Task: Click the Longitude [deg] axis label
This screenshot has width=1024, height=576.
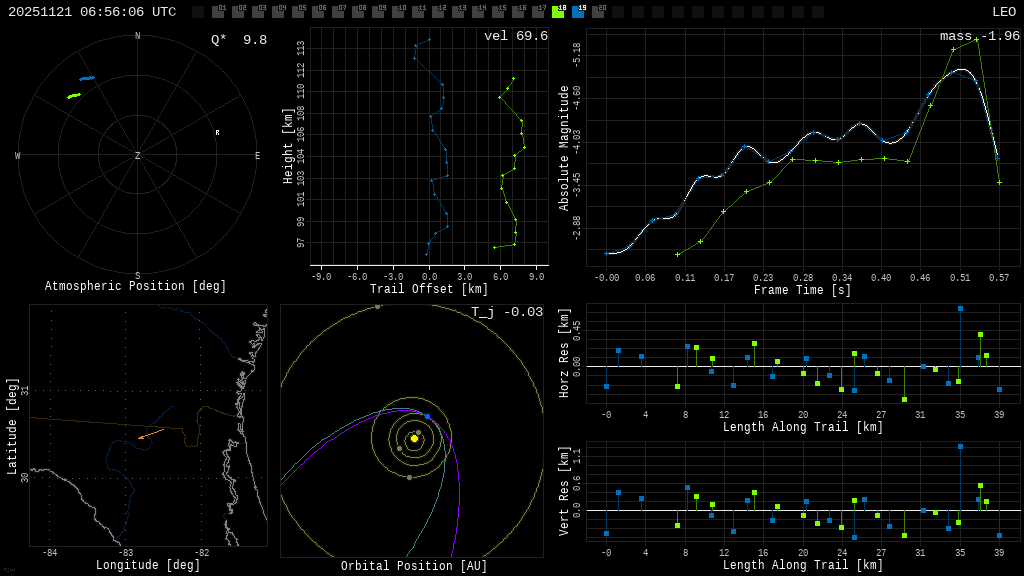Action: pyautogui.click(x=148, y=565)
